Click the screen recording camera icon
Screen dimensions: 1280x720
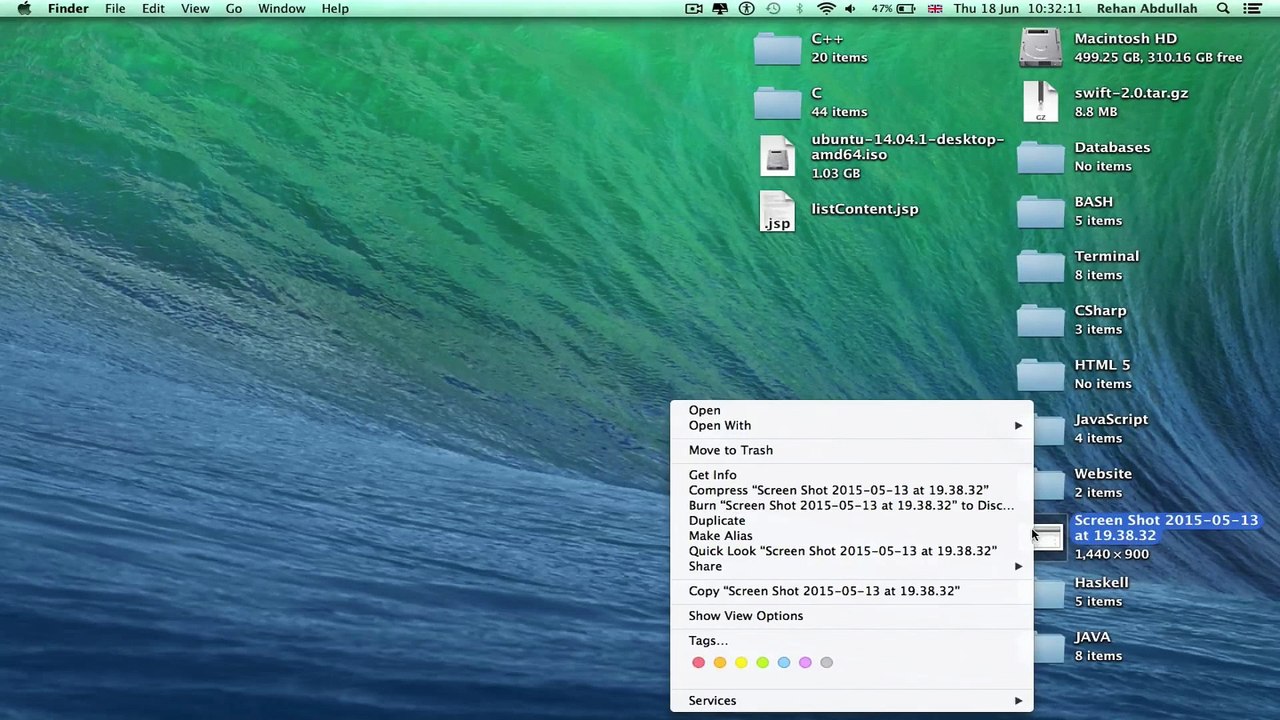[x=694, y=9]
